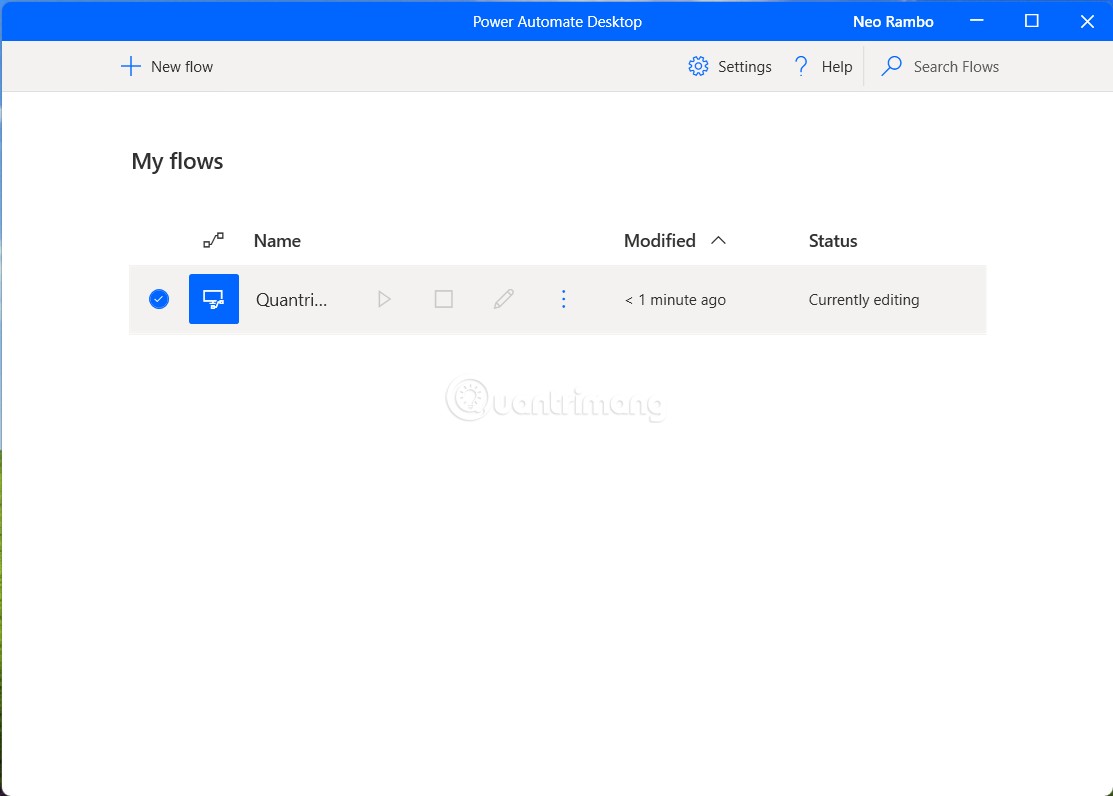
Task: Run the Quantri... flow with play icon
Action: click(384, 299)
